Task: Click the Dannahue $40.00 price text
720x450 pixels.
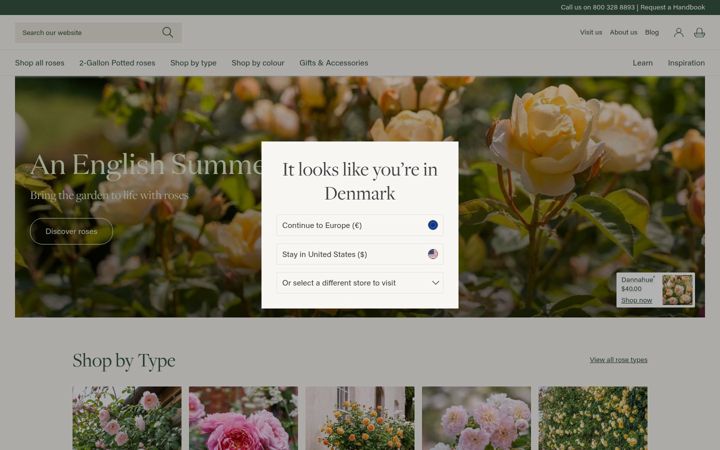Action: [x=631, y=289]
